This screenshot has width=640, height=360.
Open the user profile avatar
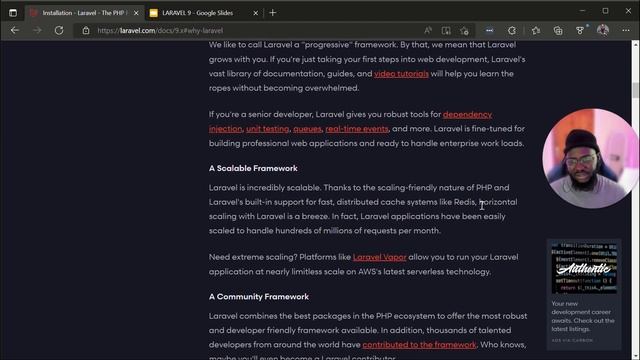pos(603,30)
